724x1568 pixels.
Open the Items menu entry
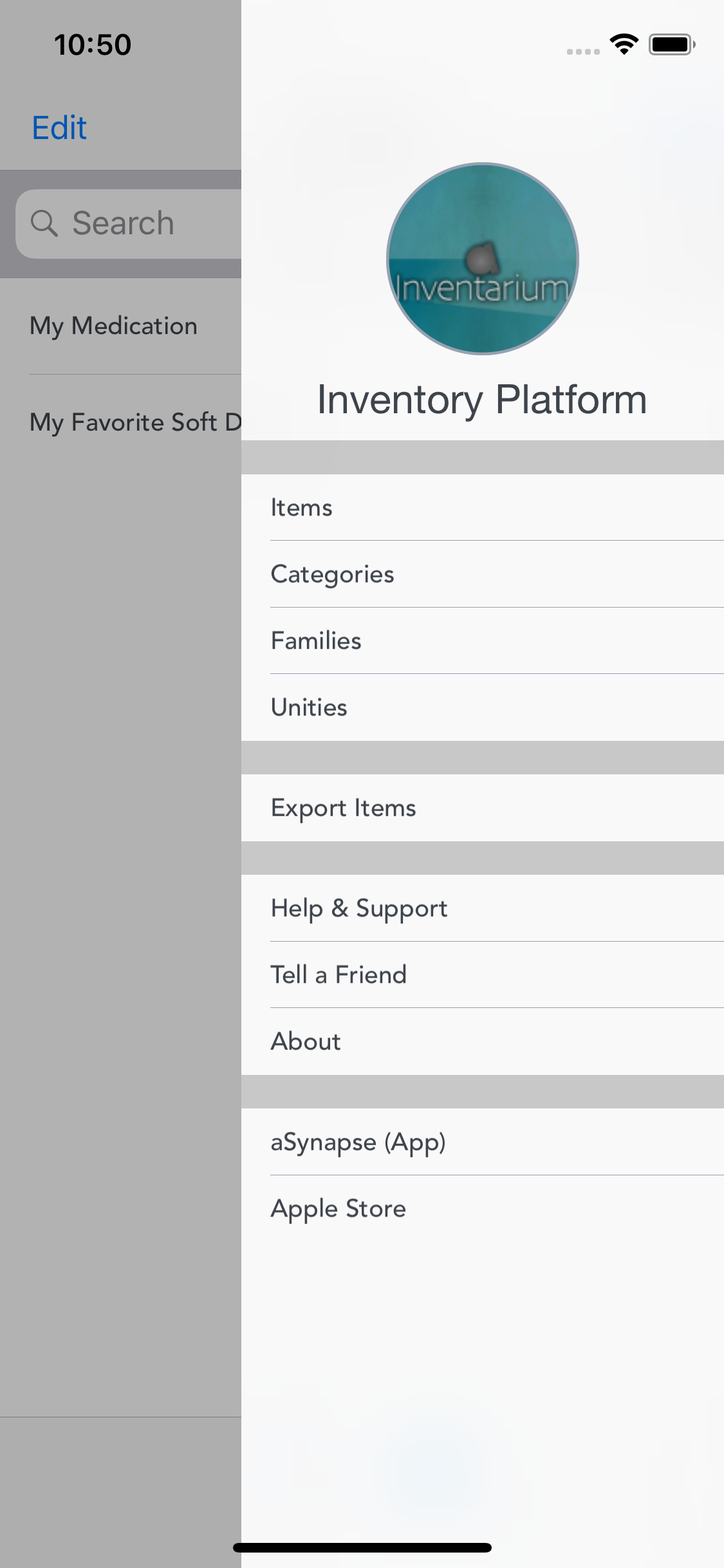483,507
